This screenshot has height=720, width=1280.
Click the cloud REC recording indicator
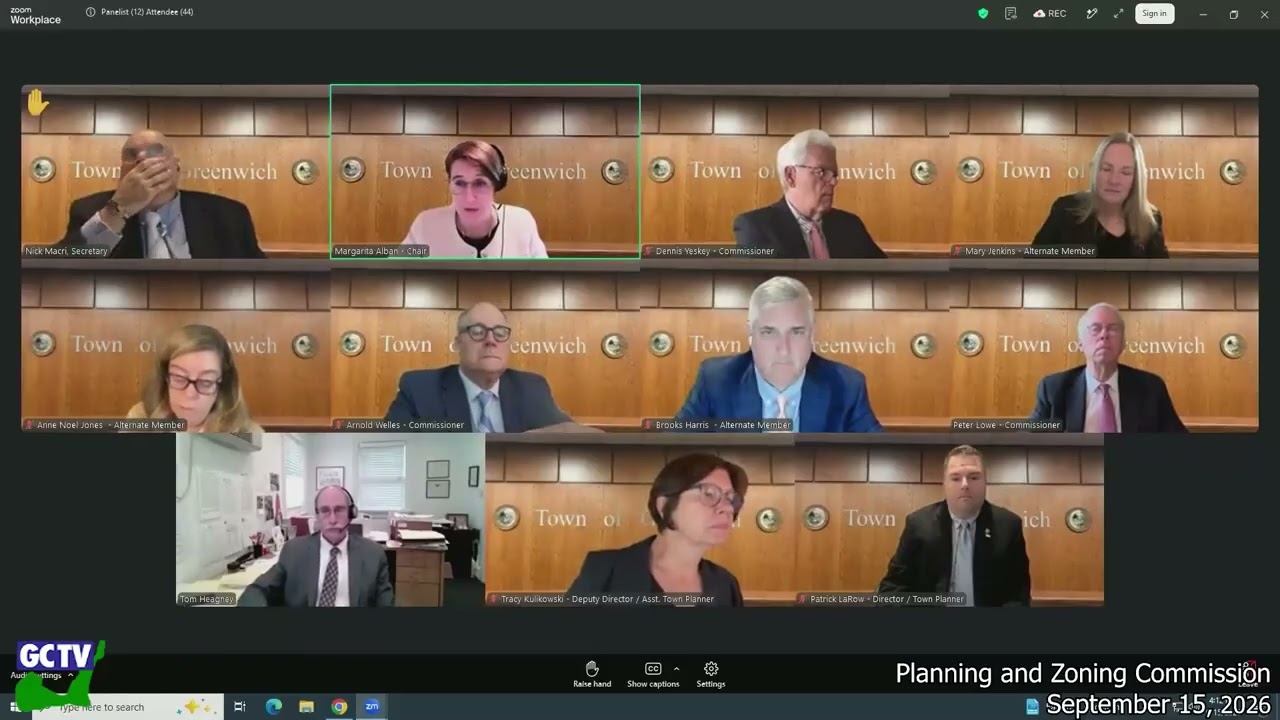pyautogui.click(x=1050, y=13)
